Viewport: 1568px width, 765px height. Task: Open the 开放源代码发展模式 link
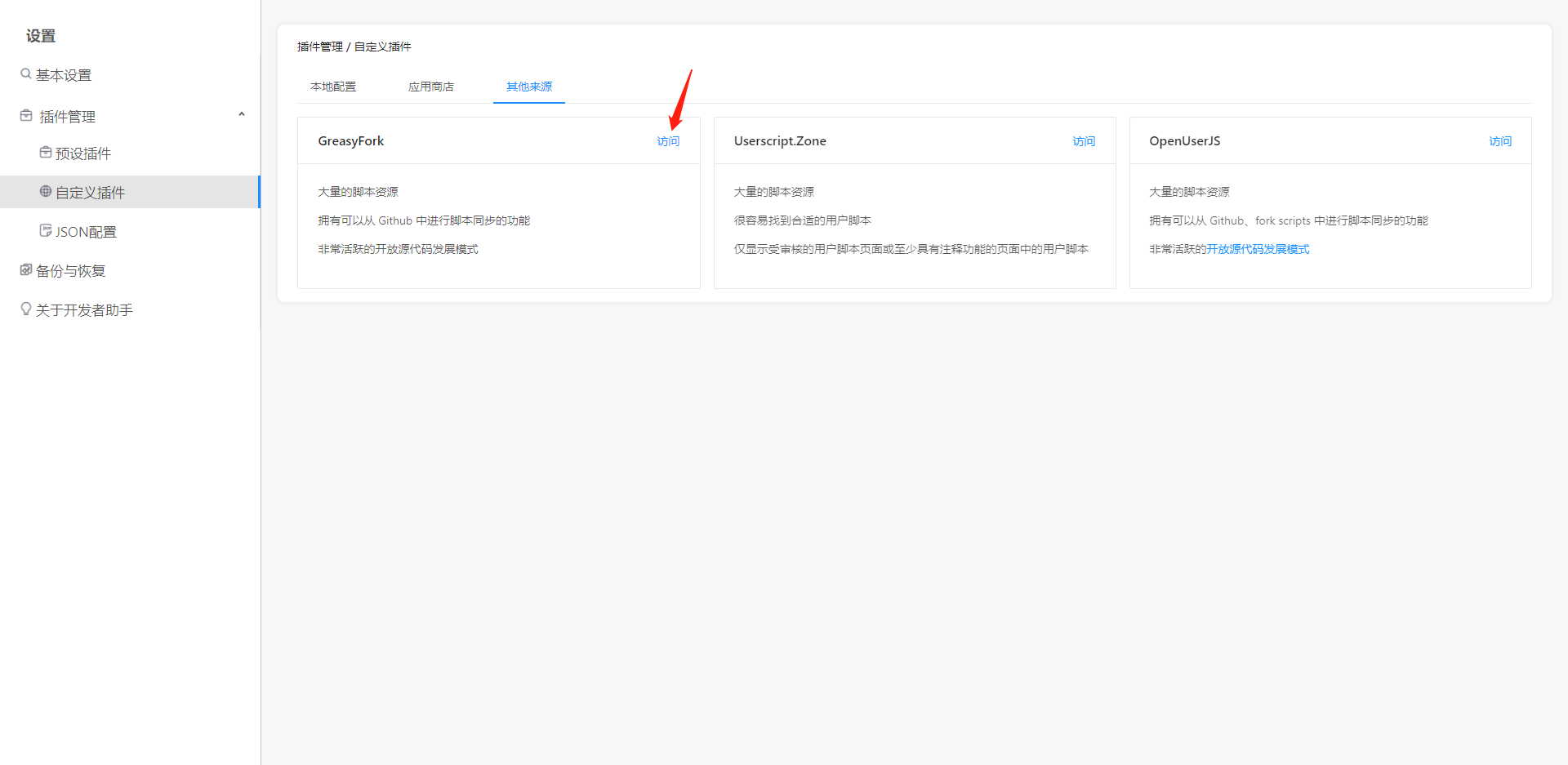[x=1258, y=249]
